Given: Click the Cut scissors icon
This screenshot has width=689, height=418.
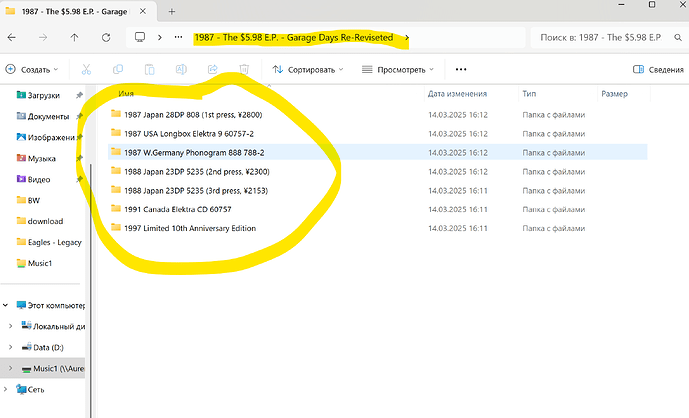Looking at the screenshot, I should click(86, 69).
